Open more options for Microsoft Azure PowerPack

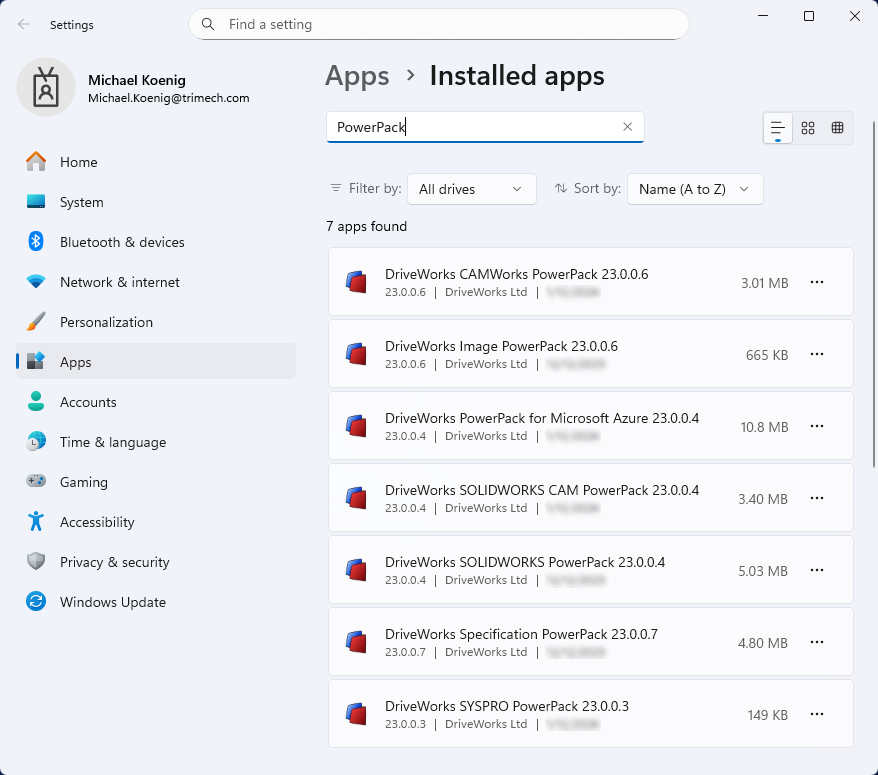(x=816, y=427)
